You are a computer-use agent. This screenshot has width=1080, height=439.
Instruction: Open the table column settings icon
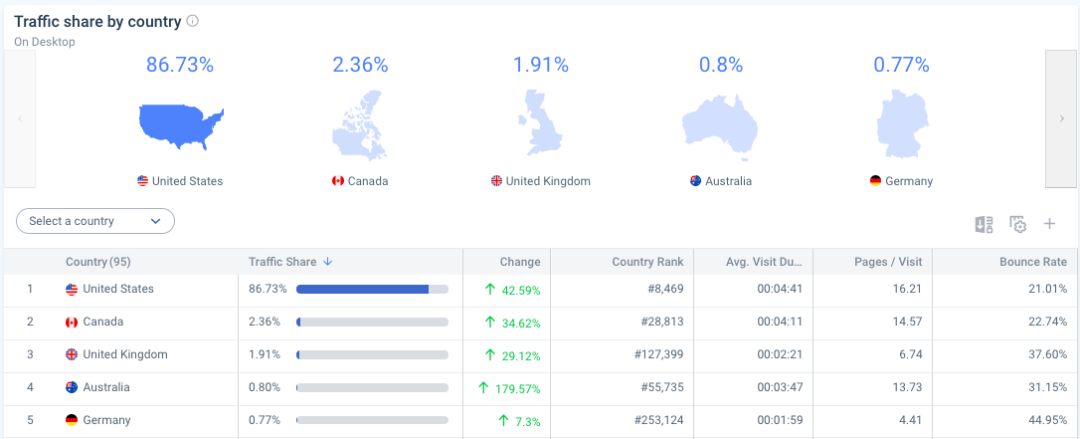point(1018,224)
